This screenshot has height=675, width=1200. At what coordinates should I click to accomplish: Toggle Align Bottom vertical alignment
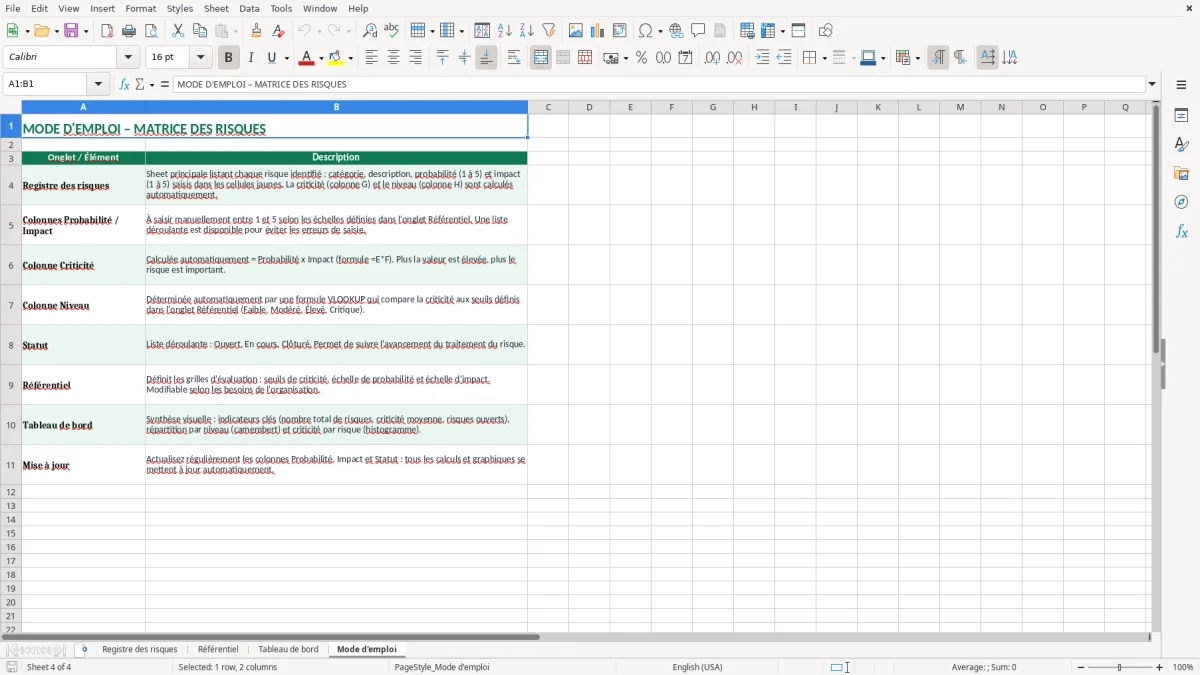point(486,58)
